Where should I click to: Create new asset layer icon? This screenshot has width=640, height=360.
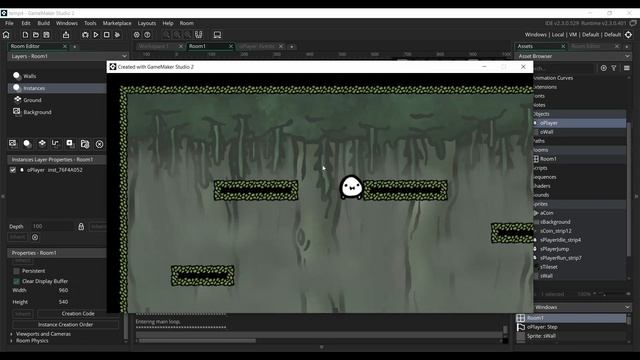70,143
